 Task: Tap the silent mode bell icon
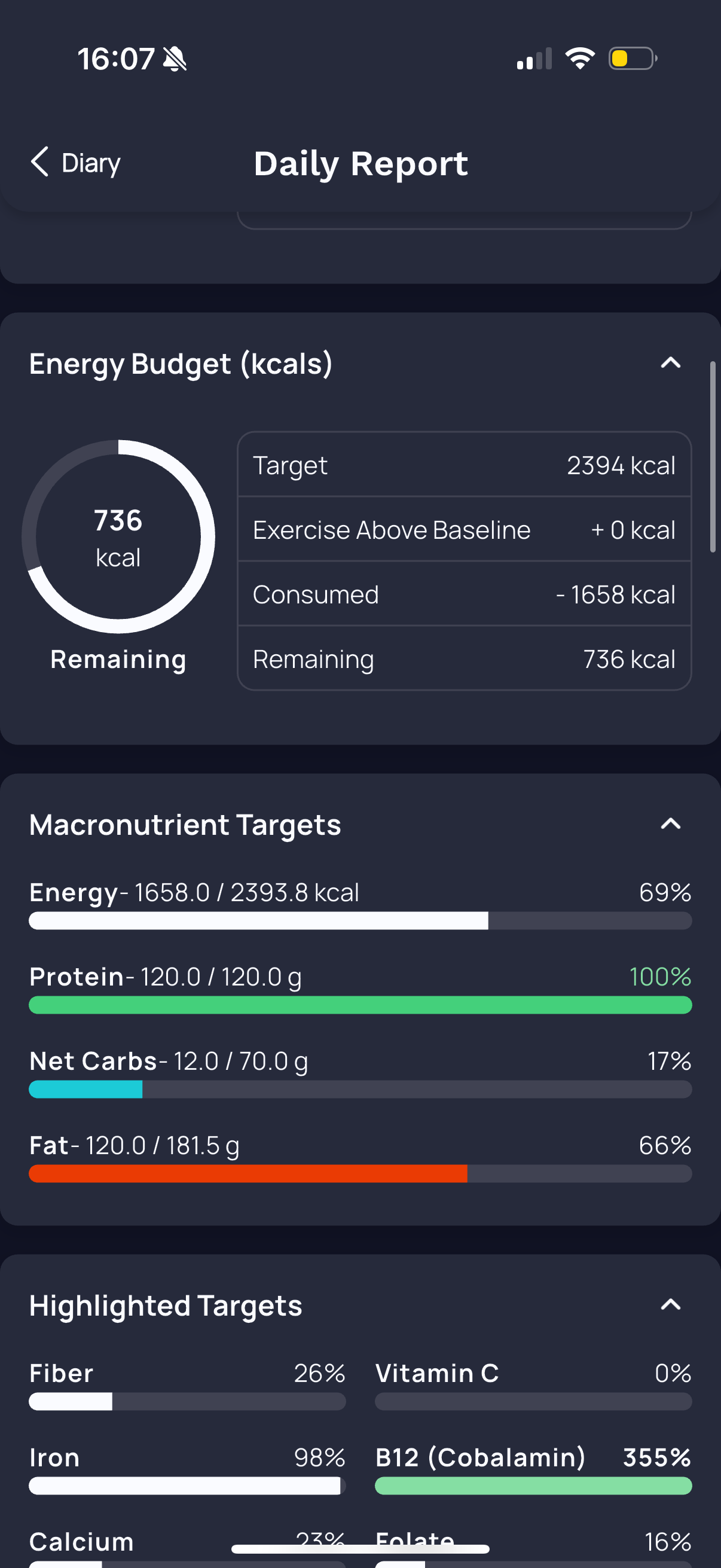click(175, 59)
